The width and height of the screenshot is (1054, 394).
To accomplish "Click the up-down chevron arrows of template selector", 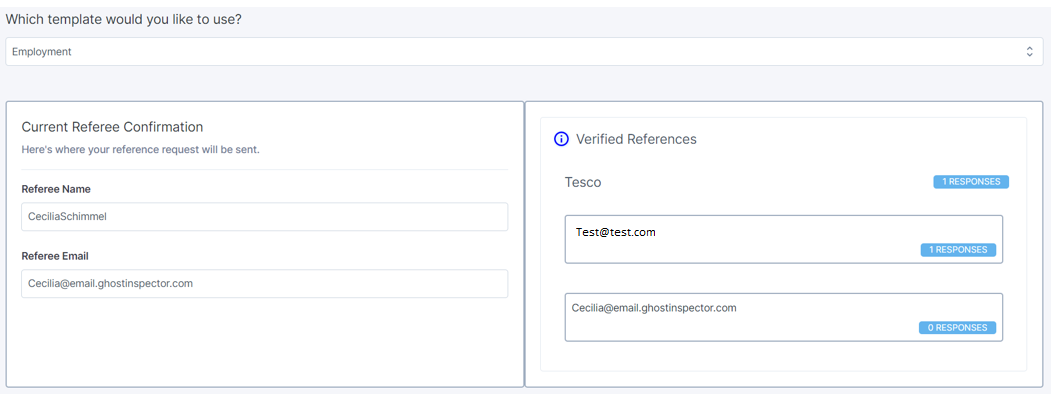I will click(x=1029, y=52).
